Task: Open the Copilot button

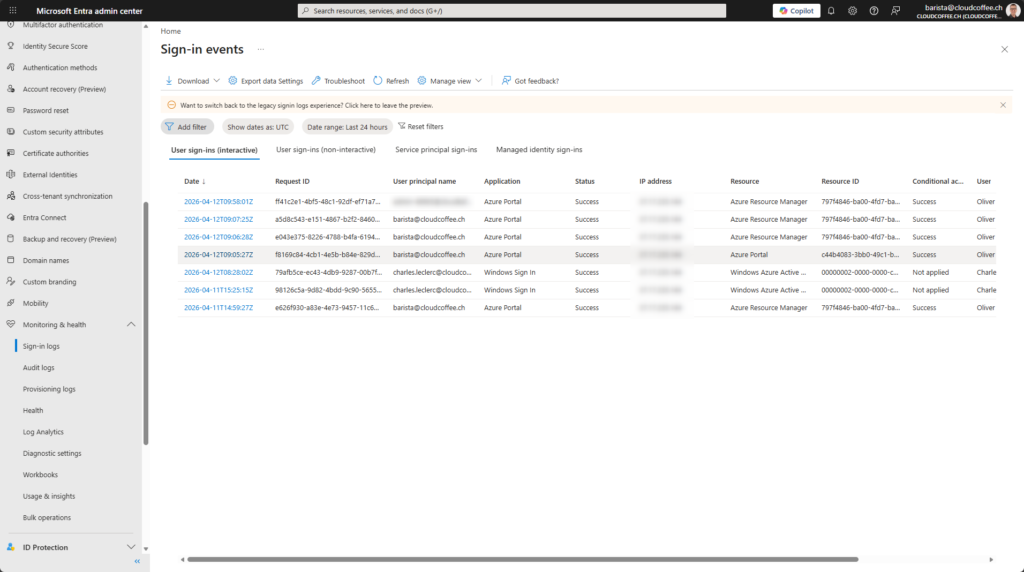Action: pyautogui.click(x=796, y=10)
